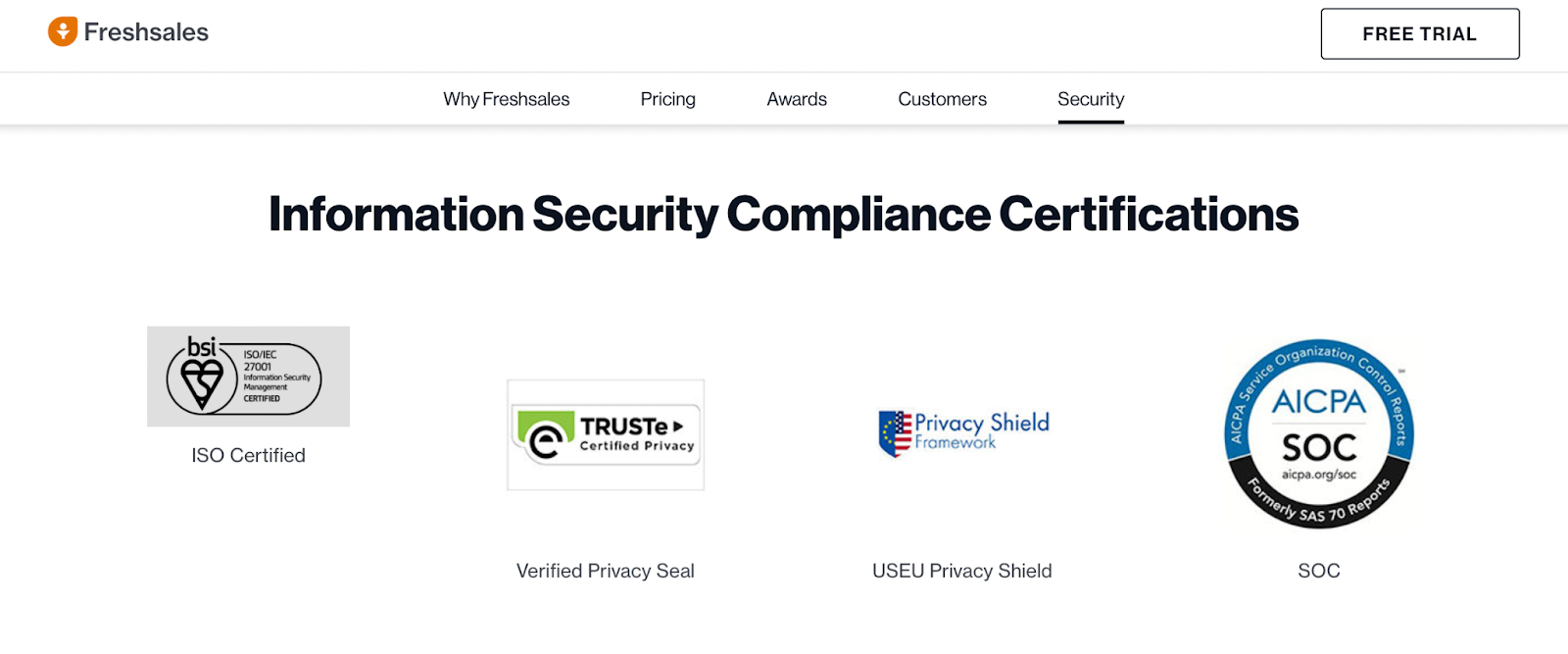Click the USEU Privacy Shield caption

tap(961, 571)
